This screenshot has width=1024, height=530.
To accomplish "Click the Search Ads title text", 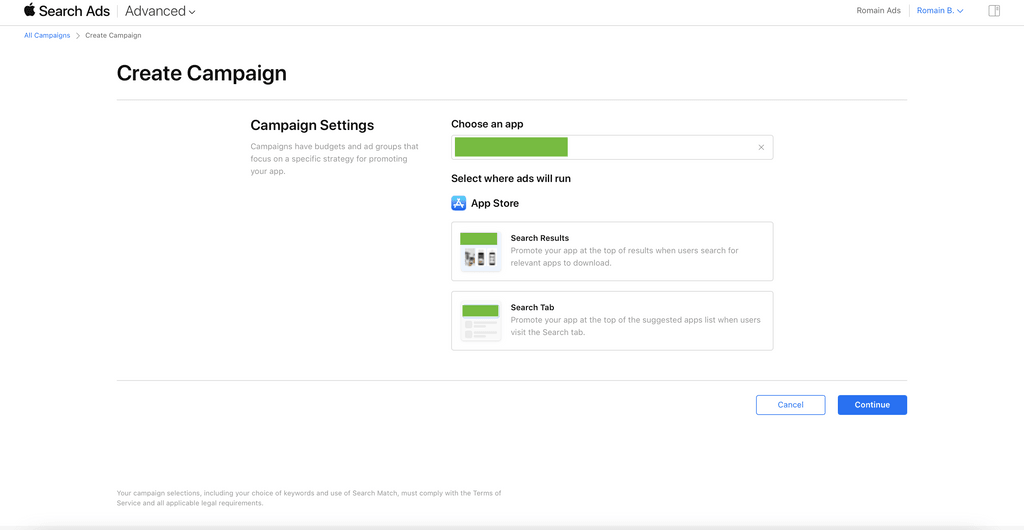I will click(x=74, y=11).
